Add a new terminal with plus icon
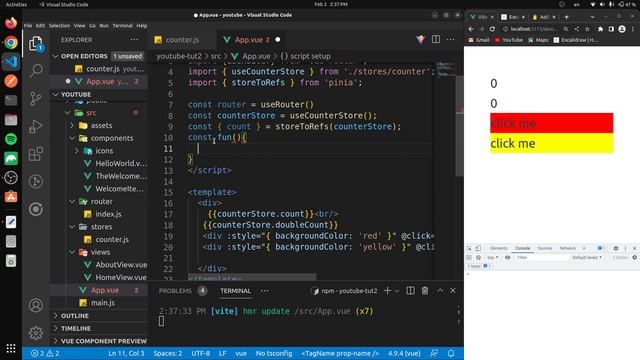Viewport: 640px width, 360px height. click(x=387, y=291)
